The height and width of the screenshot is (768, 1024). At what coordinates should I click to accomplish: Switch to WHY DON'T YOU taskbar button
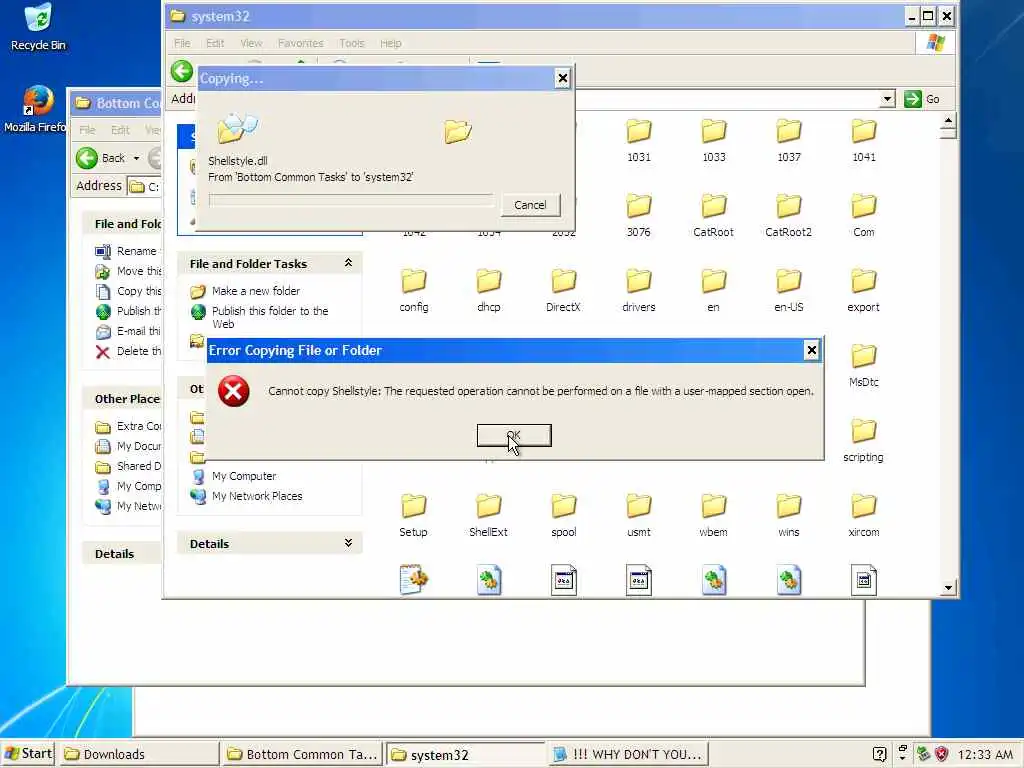click(627, 754)
